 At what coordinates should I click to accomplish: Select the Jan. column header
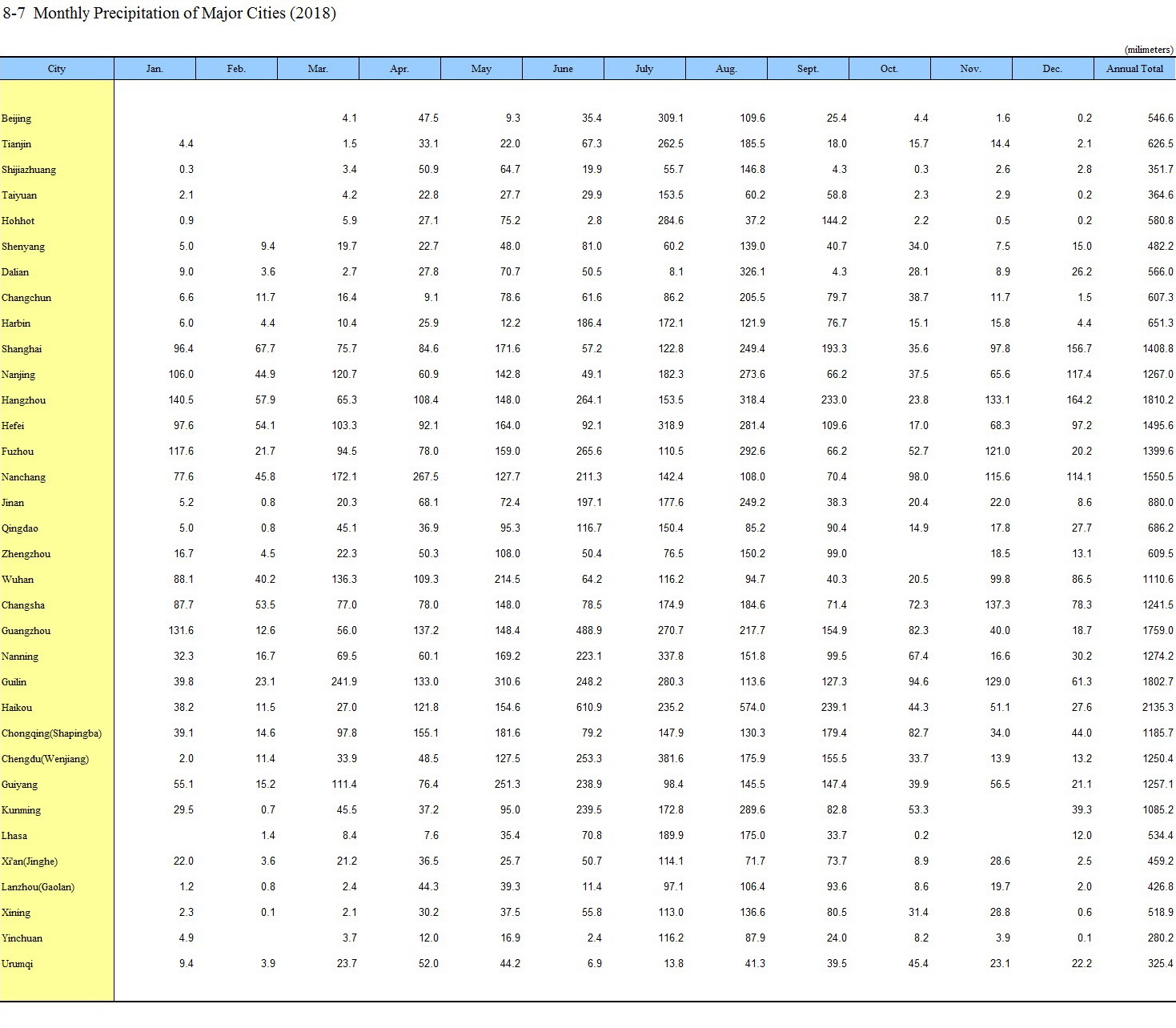(x=155, y=69)
